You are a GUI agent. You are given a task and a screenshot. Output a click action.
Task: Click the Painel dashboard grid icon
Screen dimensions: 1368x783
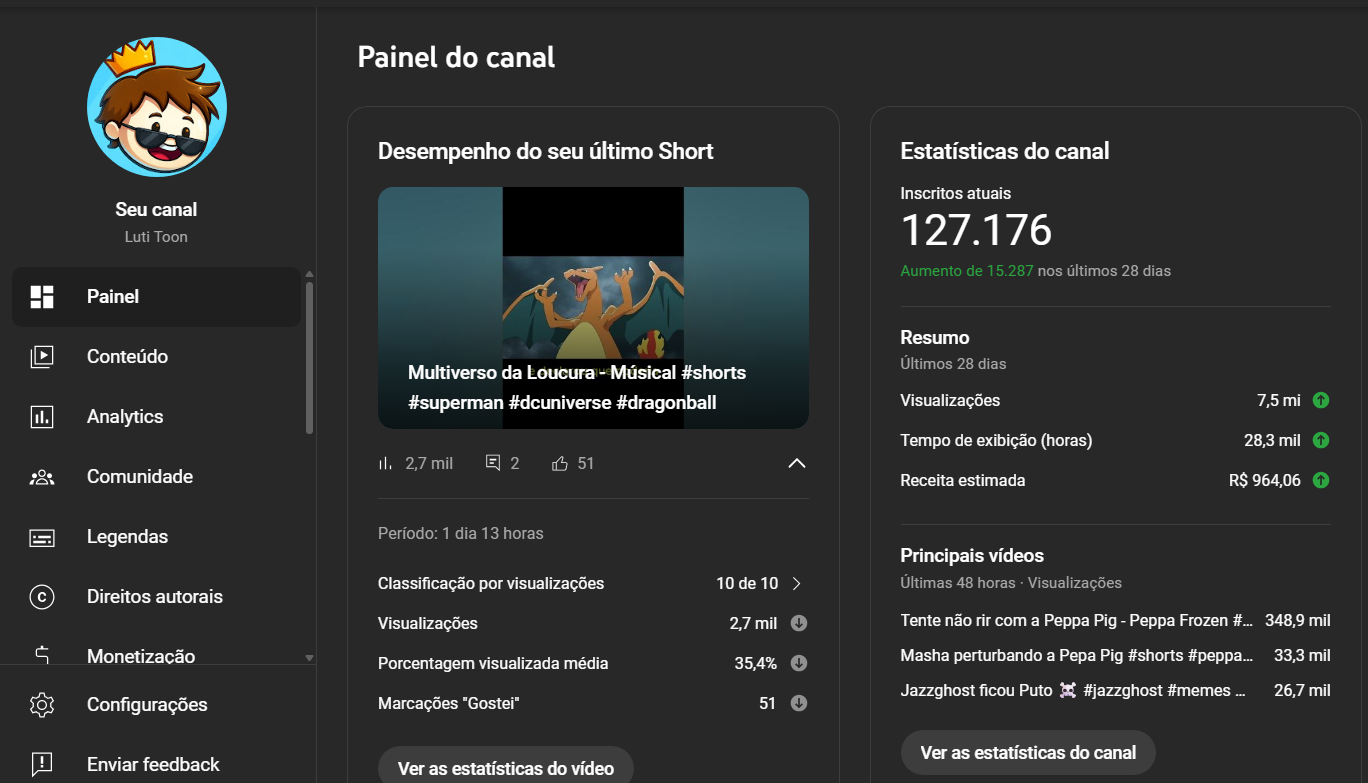pos(42,296)
